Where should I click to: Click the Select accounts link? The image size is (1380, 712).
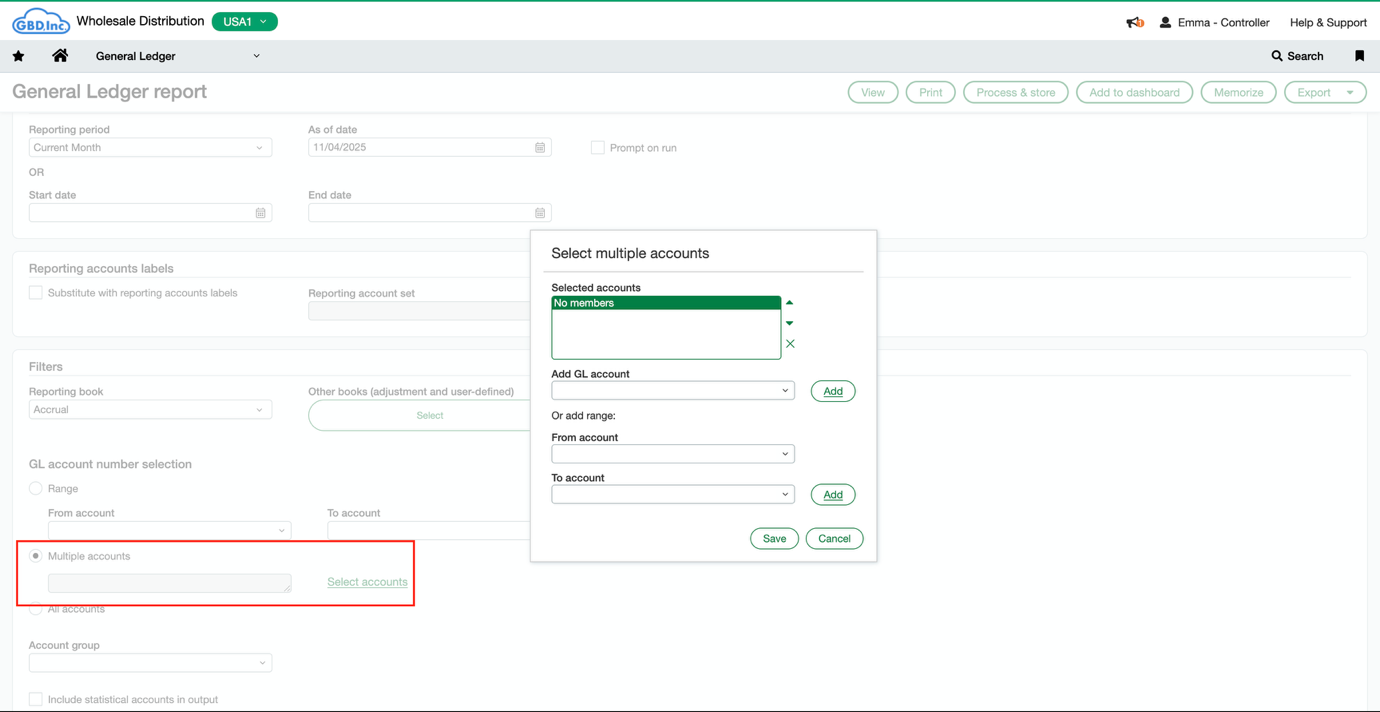pyautogui.click(x=367, y=582)
